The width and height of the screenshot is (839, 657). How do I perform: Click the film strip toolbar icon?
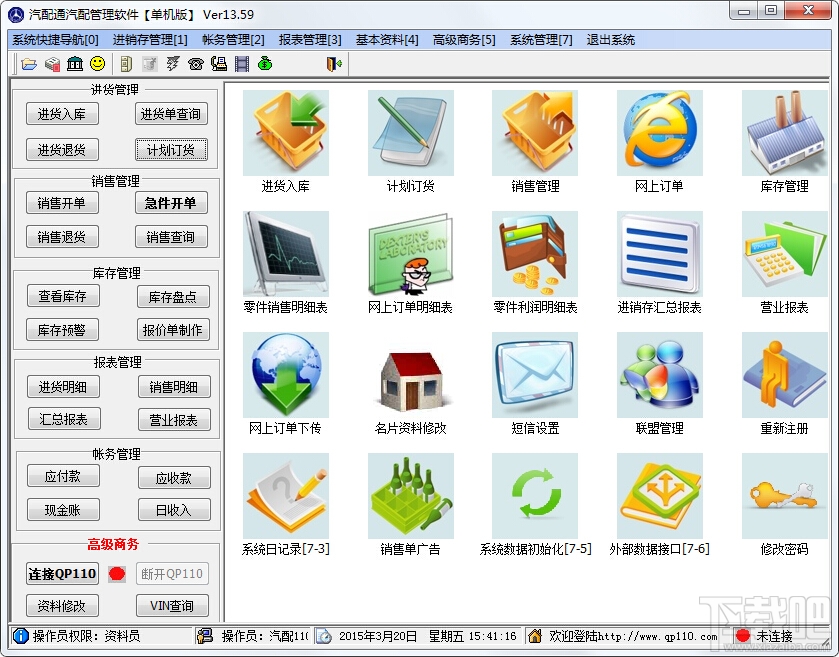coord(242,64)
